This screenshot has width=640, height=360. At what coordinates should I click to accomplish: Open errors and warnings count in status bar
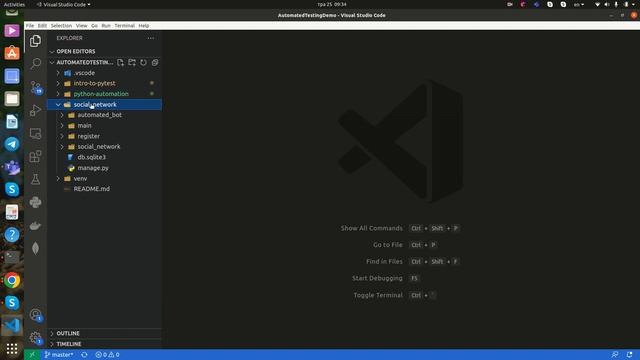click(107, 355)
